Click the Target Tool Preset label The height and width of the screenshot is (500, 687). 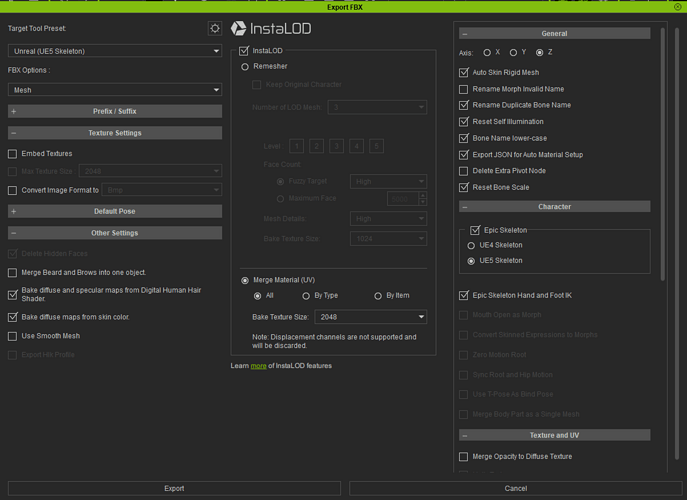(x=37, y=28)
